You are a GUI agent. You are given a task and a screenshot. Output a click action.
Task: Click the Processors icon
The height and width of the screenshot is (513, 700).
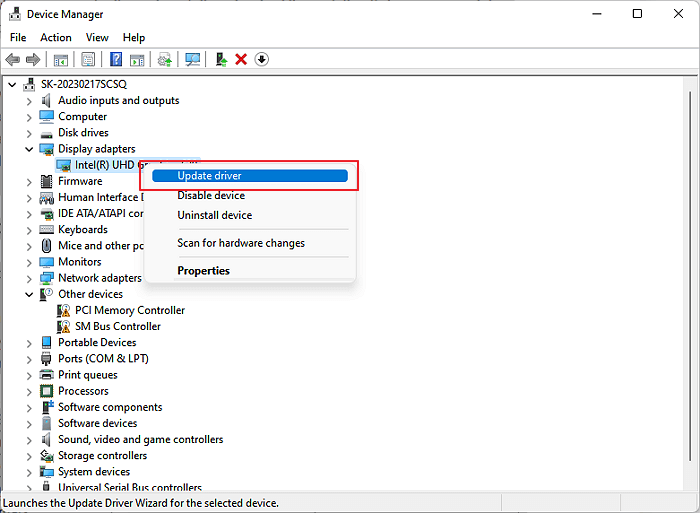[46, 391]
